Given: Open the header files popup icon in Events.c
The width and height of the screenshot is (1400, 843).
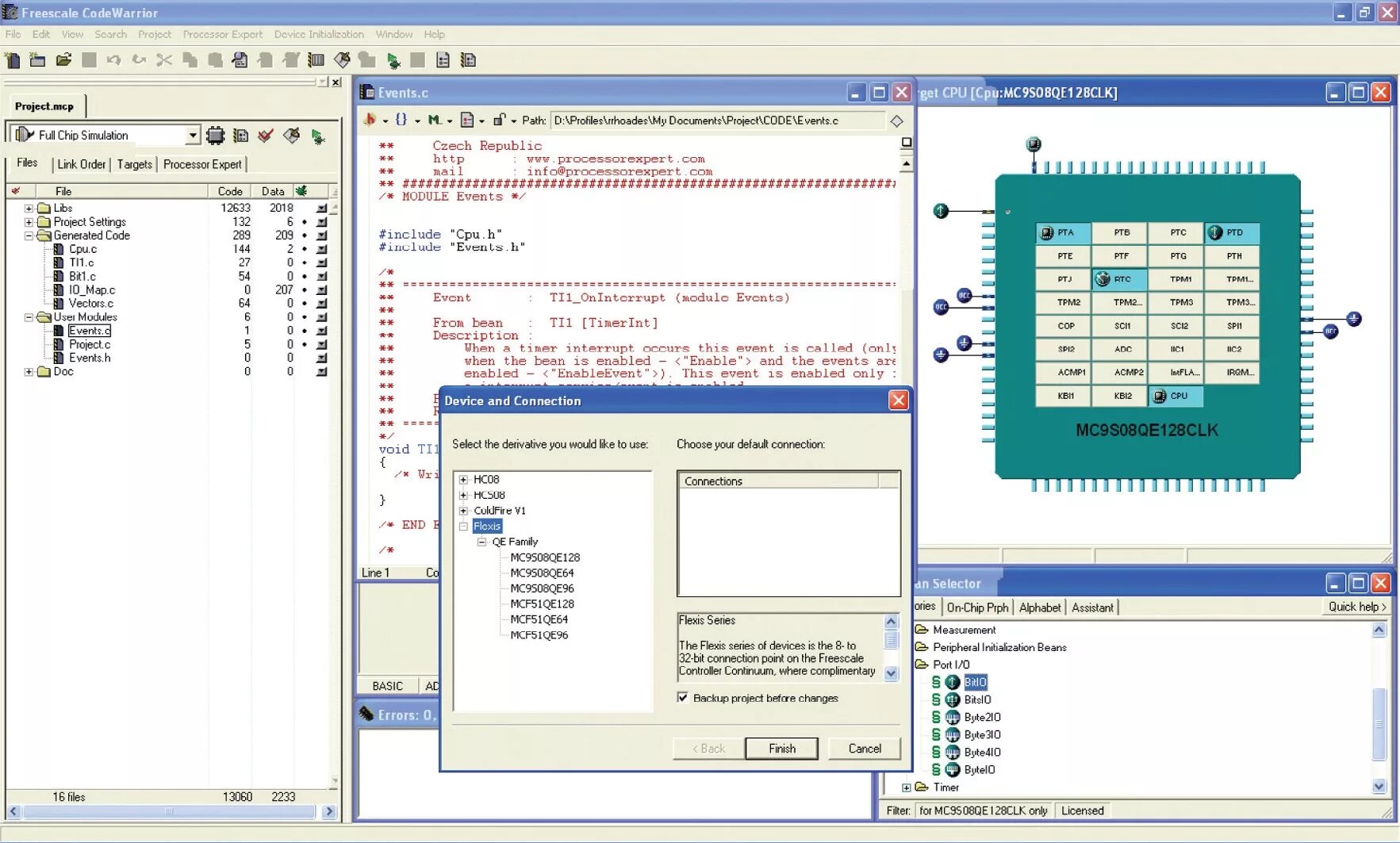Looking at the screenshot, I should pos(370,120).
